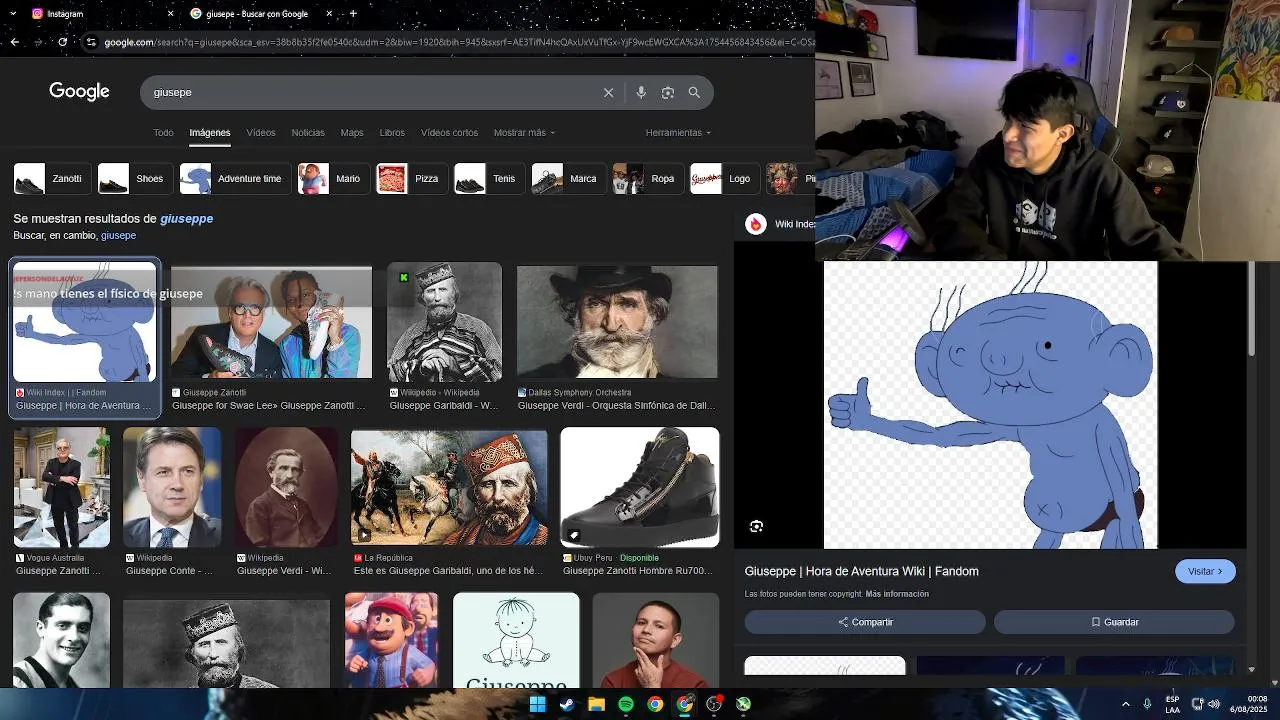Start voice search with the microphone icon
Image resolution: width=1280 pixels, height=720 pixels.
click(x=641, y=92)
